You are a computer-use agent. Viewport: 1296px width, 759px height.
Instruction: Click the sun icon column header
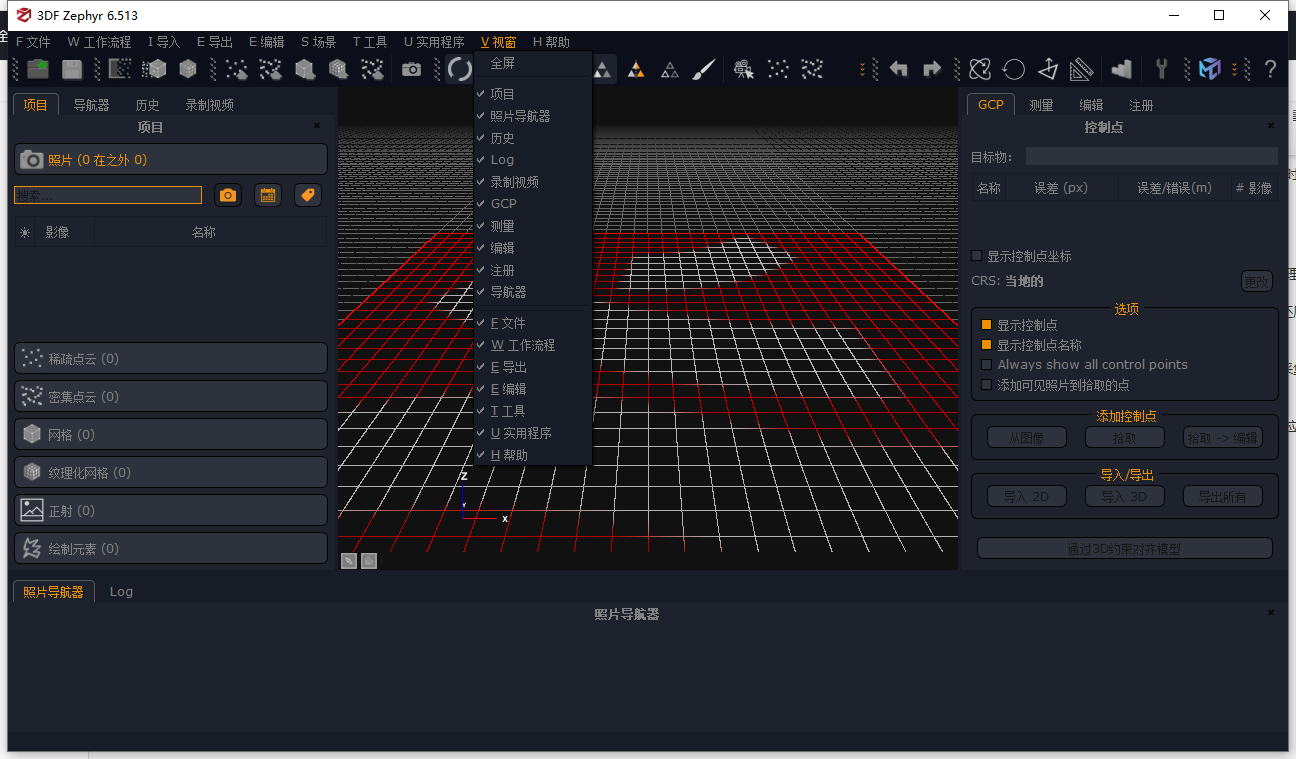coord(25,232)
